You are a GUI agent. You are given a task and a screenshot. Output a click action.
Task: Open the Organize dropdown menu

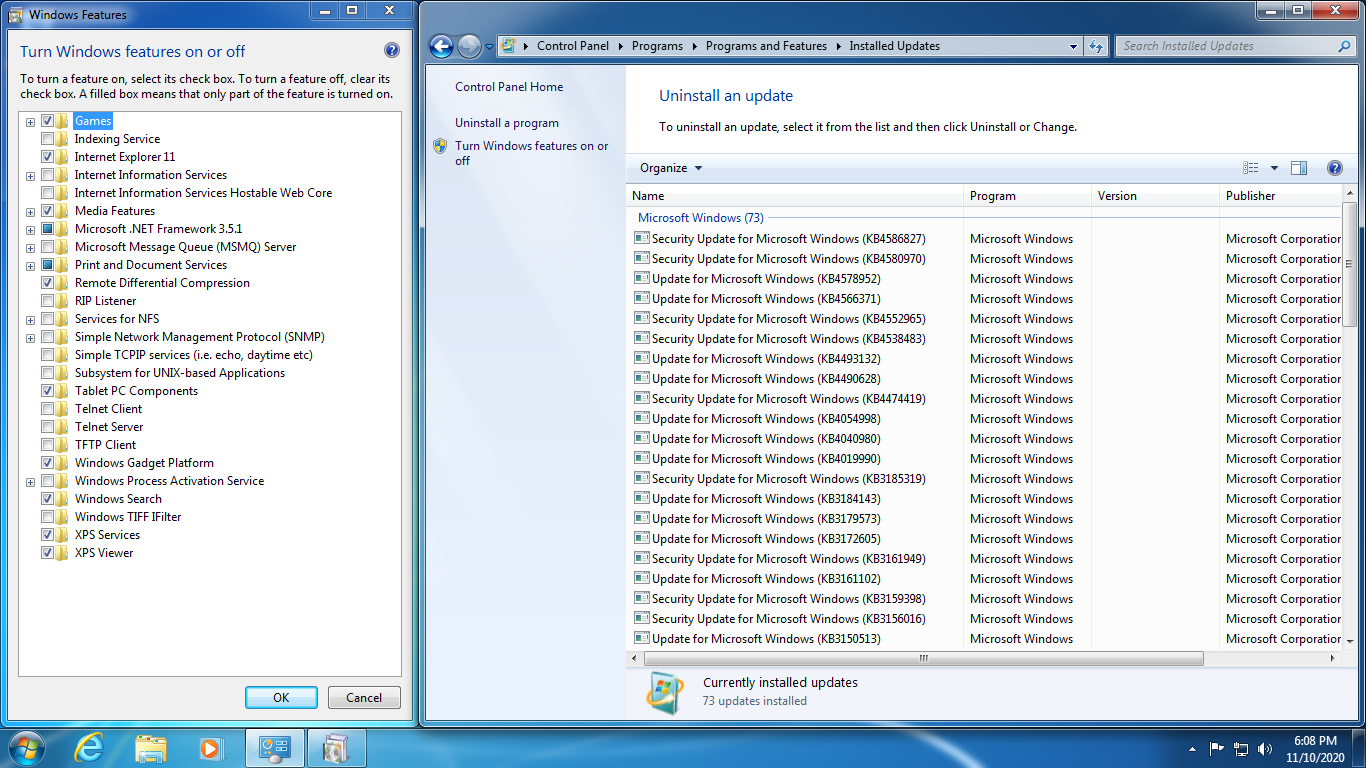671,168
